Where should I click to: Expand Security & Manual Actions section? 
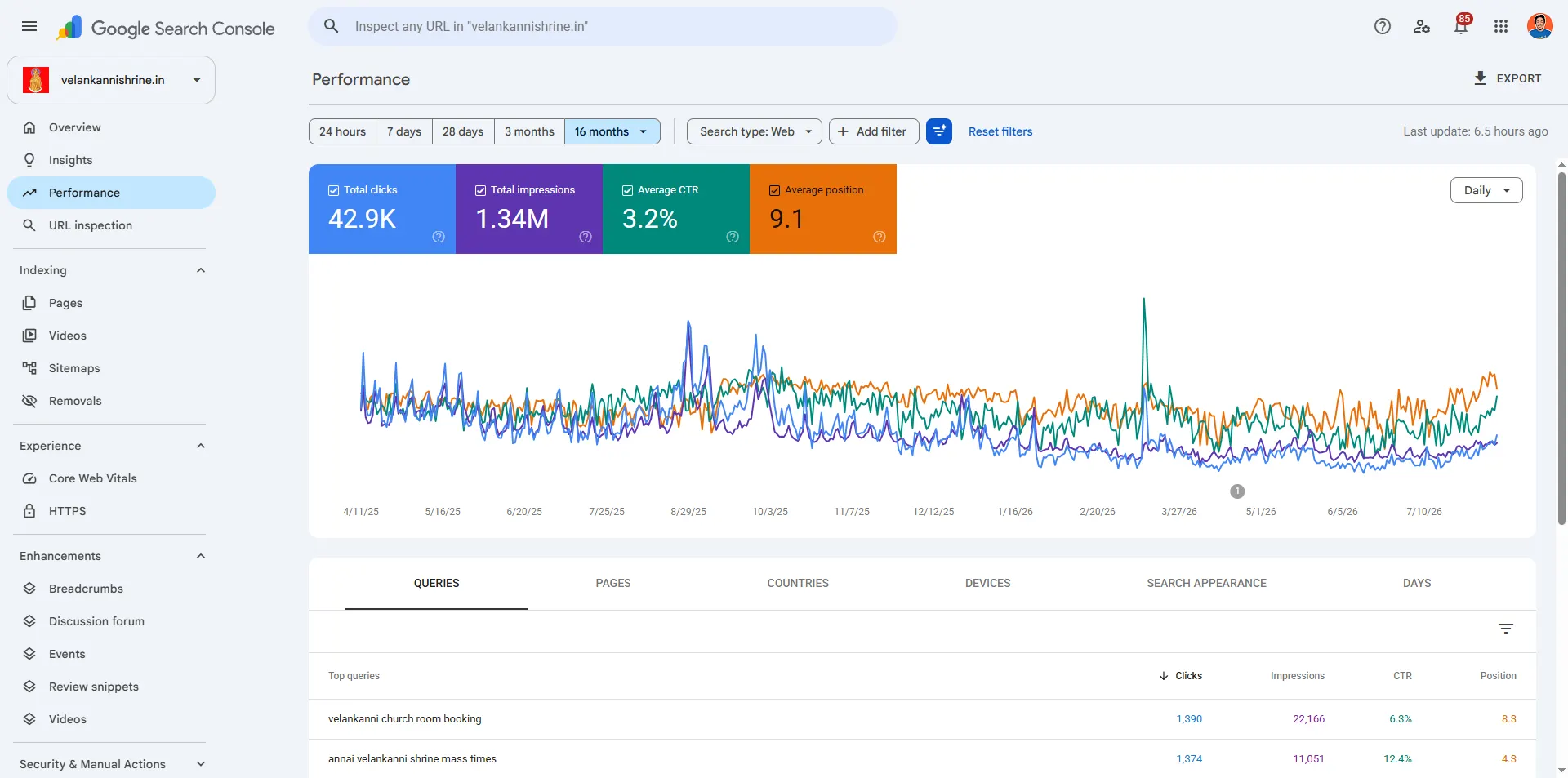(201, 764)
